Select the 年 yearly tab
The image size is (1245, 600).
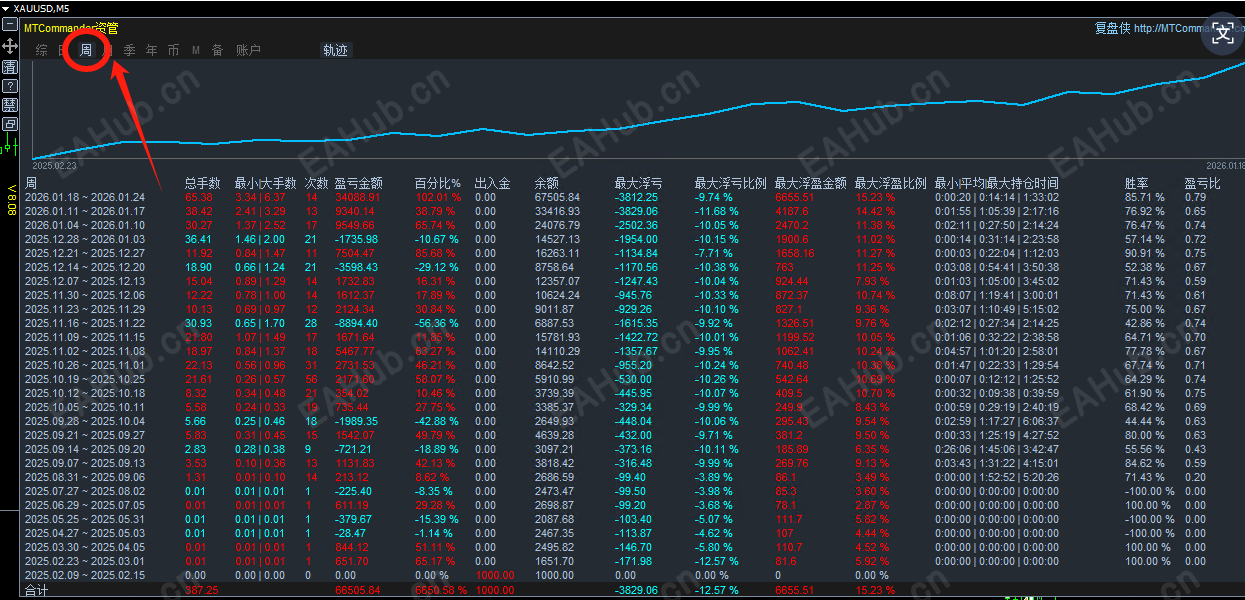coord(152,49)
